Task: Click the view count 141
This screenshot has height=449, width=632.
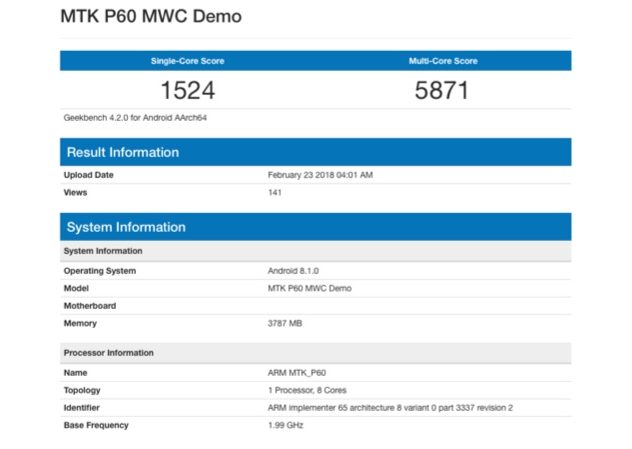Action: point(275,192)
